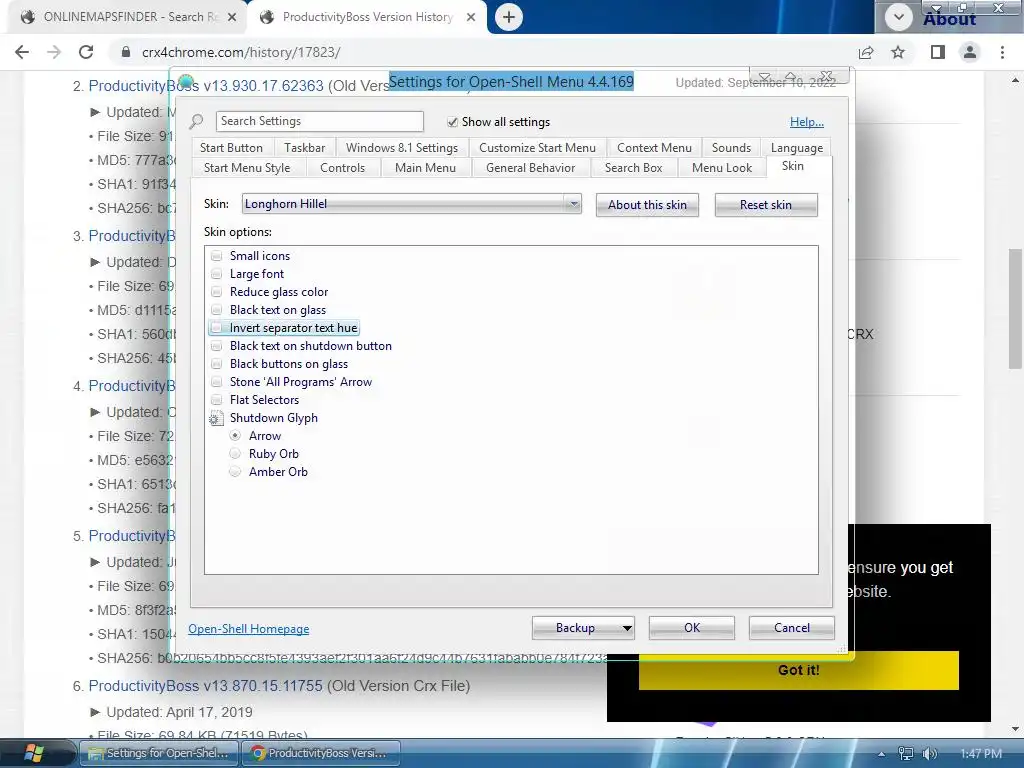Bookmark this page with the star
Image resolution: width=1024 pixels, height=768 pixels.
pyautogui.click(x=898, y=52)
